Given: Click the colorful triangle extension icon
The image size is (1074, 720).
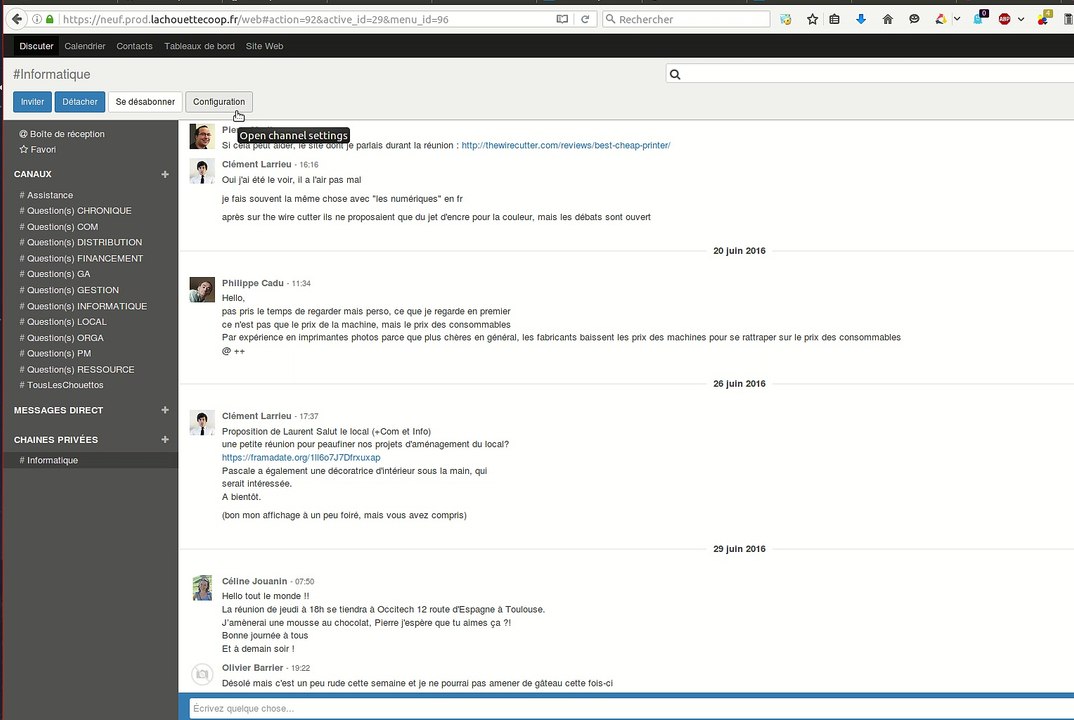Looking at the screenshot, I should click(x=941, y=19).
